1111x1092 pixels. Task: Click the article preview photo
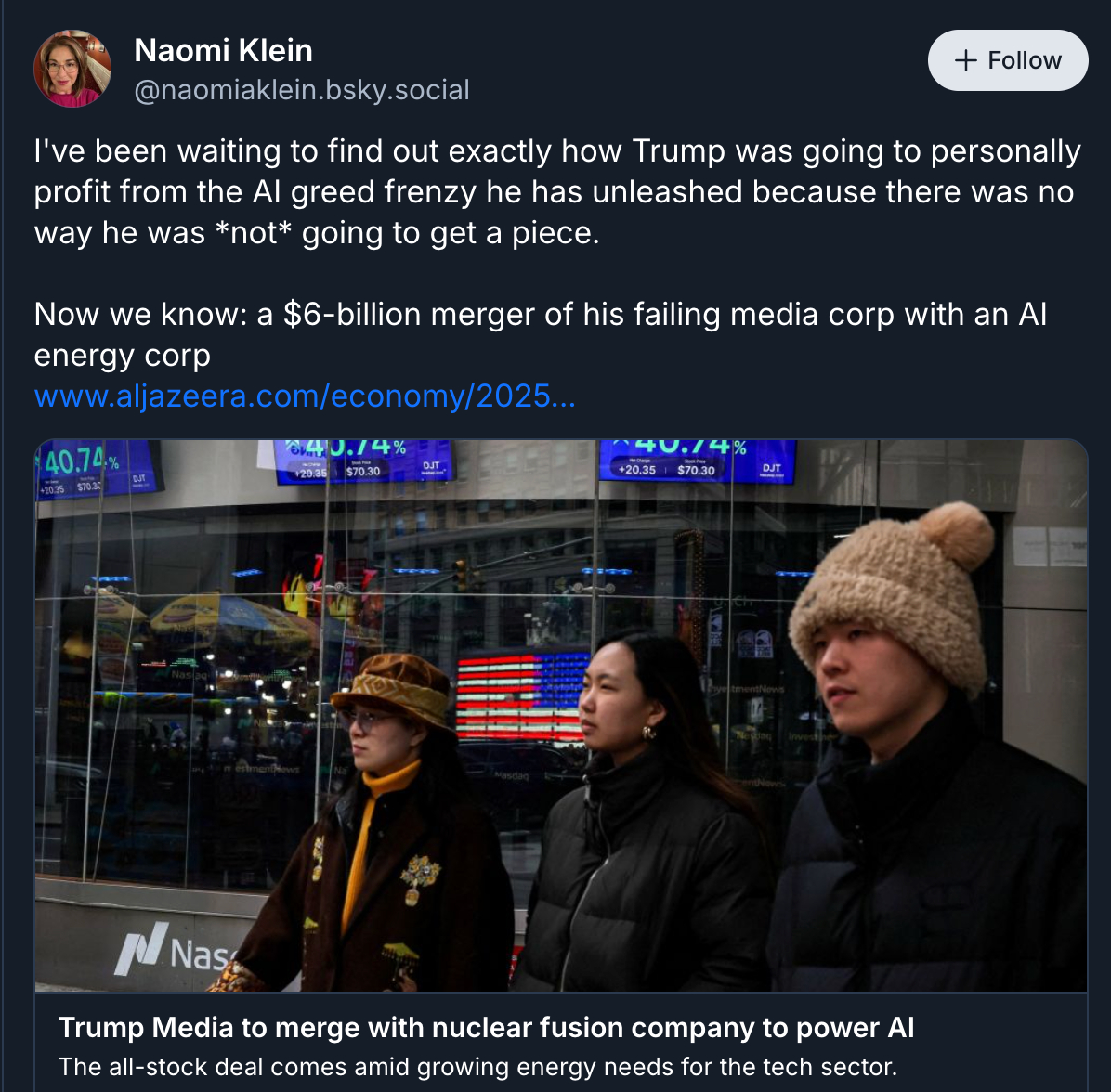[x=560, y=715]
